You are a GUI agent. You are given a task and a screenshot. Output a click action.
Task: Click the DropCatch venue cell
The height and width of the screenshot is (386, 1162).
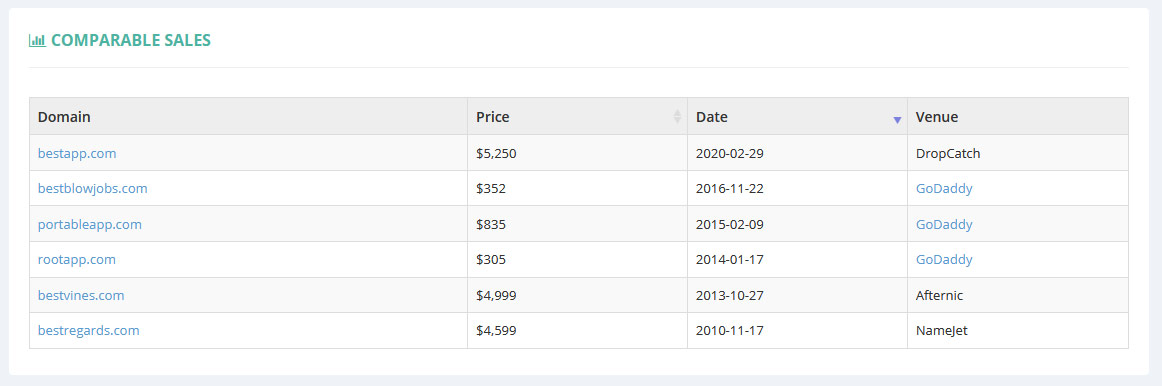[1018, 153]
